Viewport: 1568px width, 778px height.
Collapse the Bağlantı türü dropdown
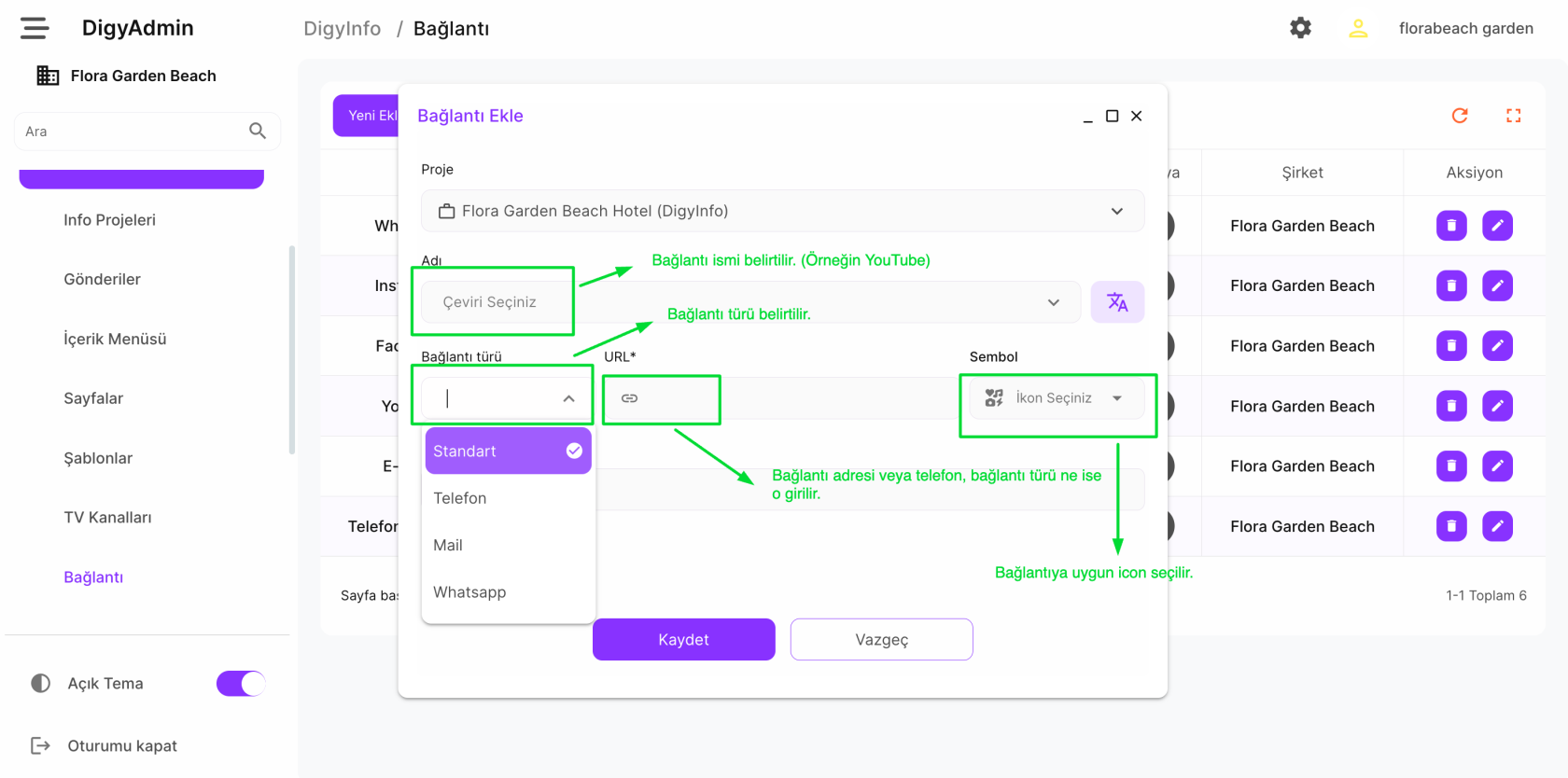tap(568, 398)
